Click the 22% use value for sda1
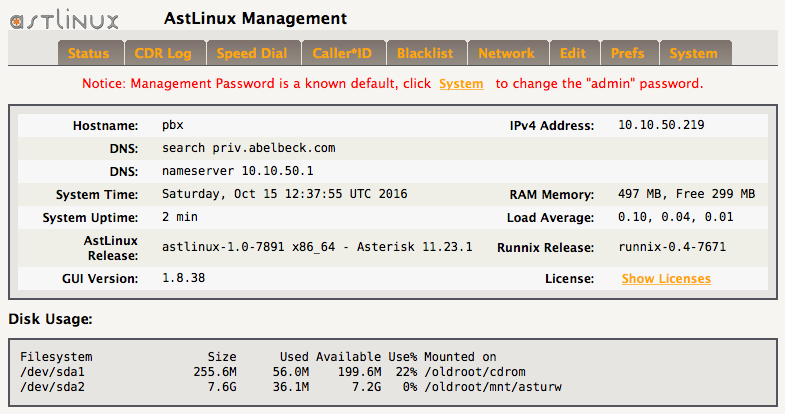This screenshot has height=414, width=785. 406,372
